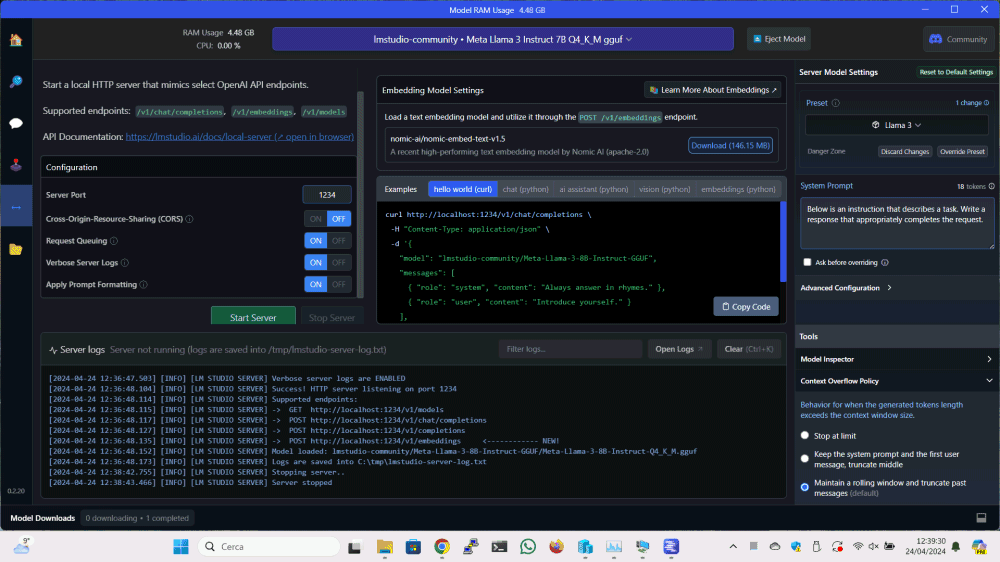Click the Override Preset button

(962, 152)
